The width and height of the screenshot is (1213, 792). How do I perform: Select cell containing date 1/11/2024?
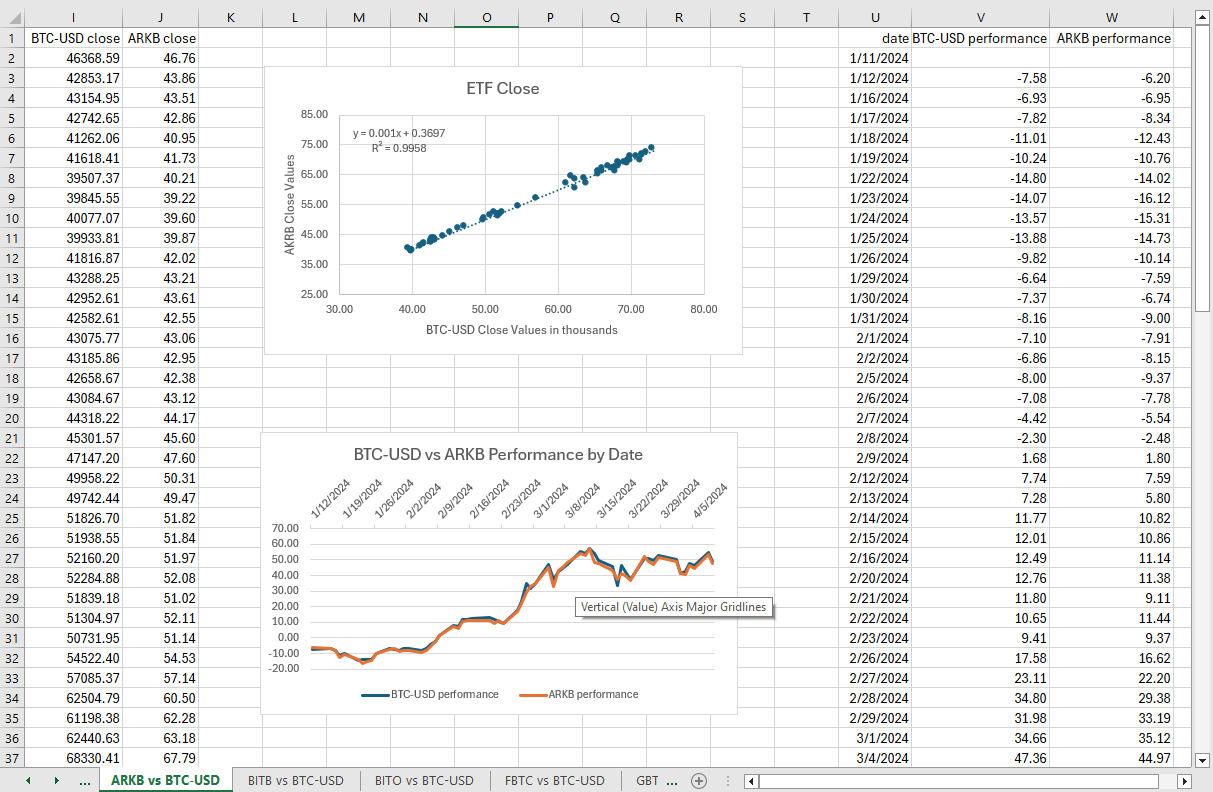[876, 58]
